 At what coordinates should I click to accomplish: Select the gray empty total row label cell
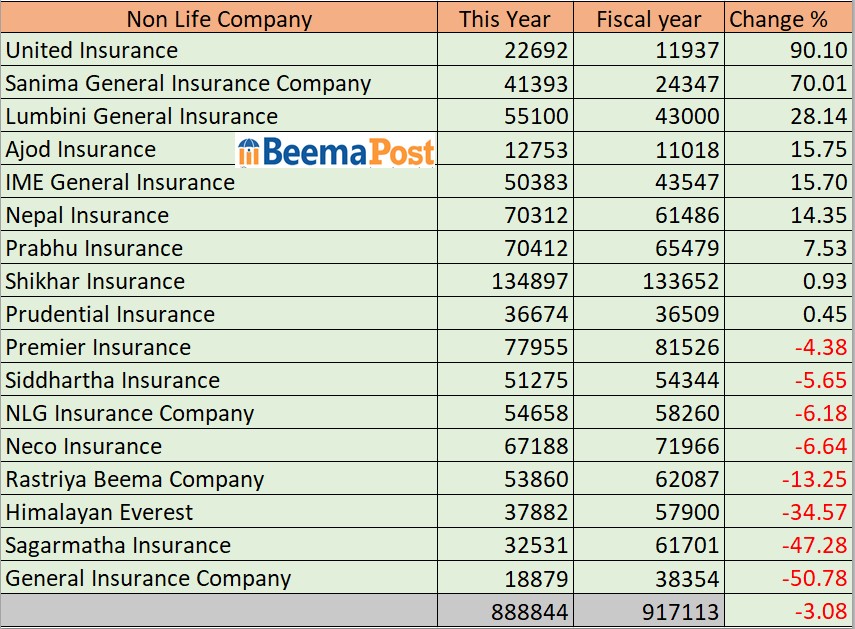219,611
